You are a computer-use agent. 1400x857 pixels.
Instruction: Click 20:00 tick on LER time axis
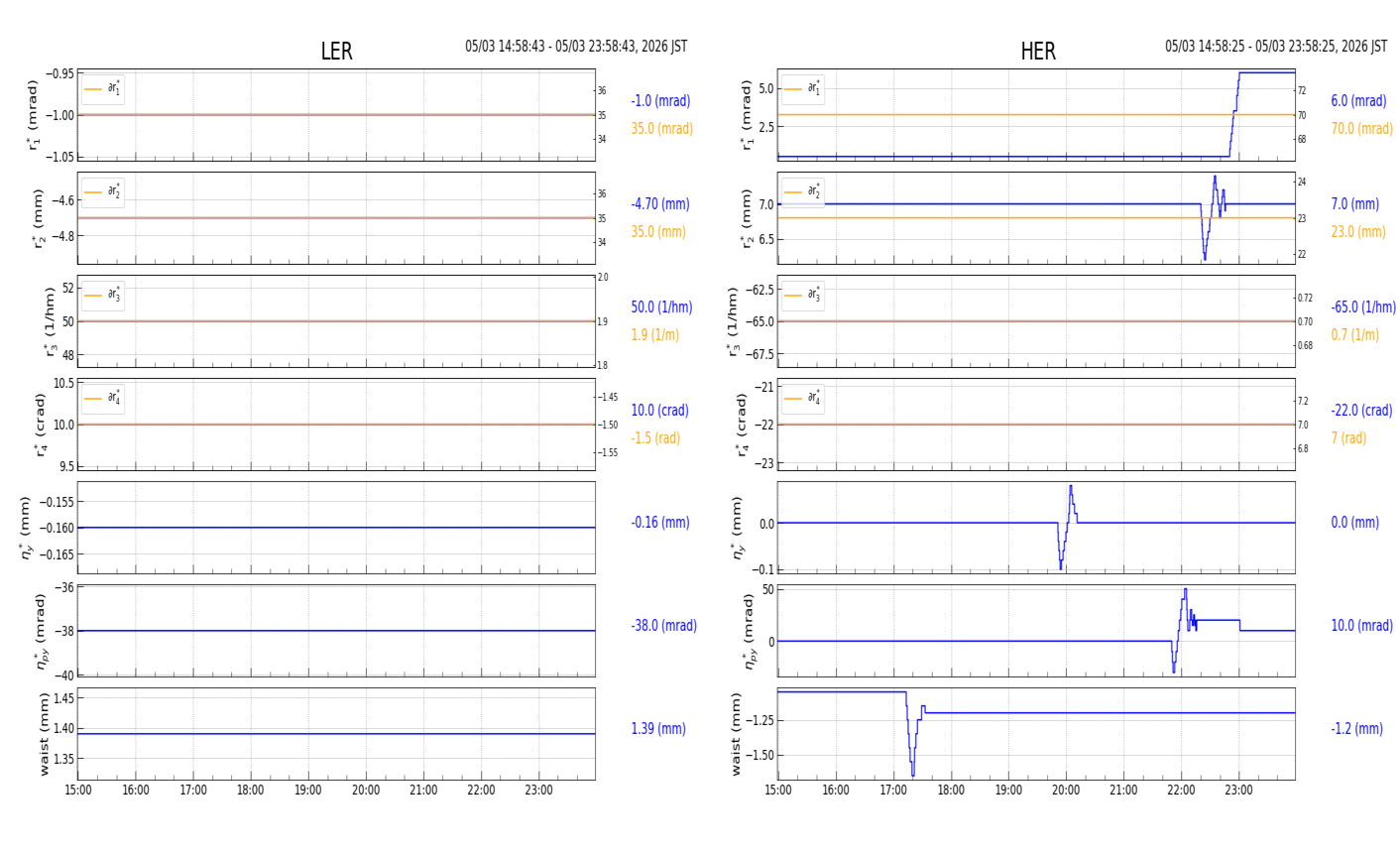366,791
